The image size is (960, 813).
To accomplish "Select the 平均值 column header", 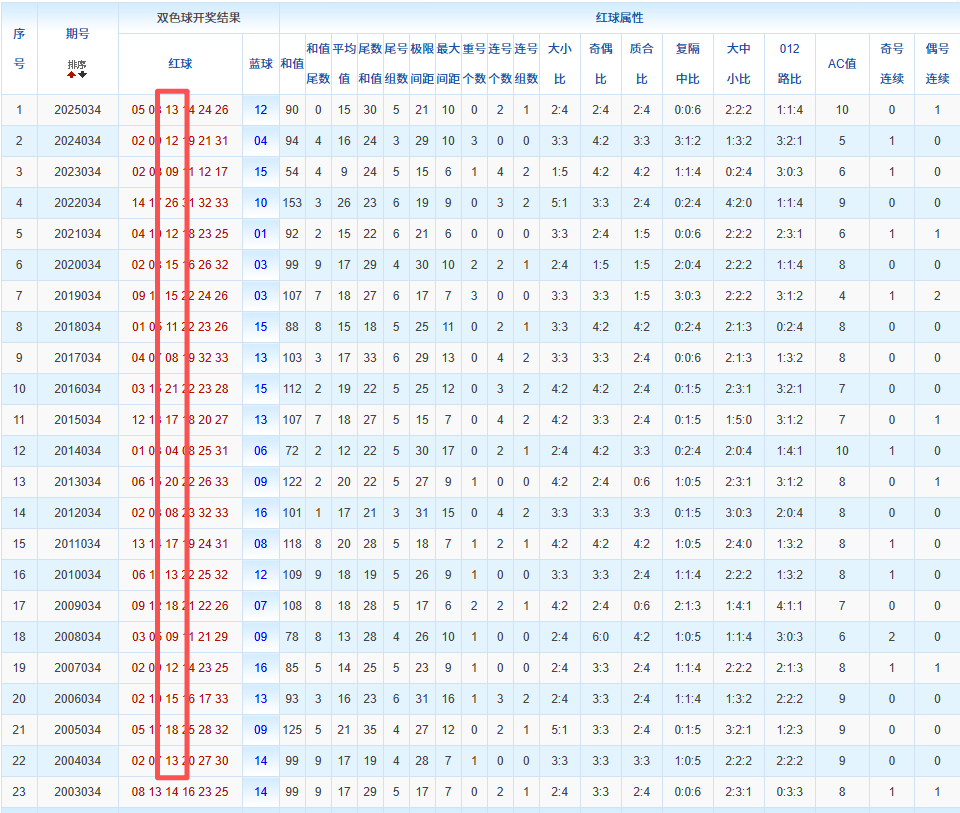I will [x=344, y=64].
